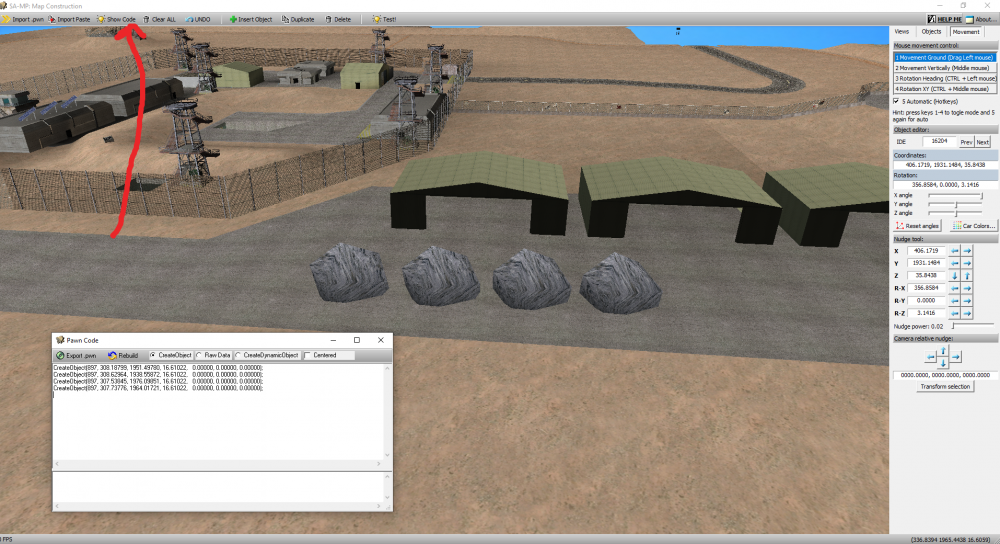Select Movement Vertically mode in the list
Viewport: 1000px width, 544px height.
click(x=945, y=67)
